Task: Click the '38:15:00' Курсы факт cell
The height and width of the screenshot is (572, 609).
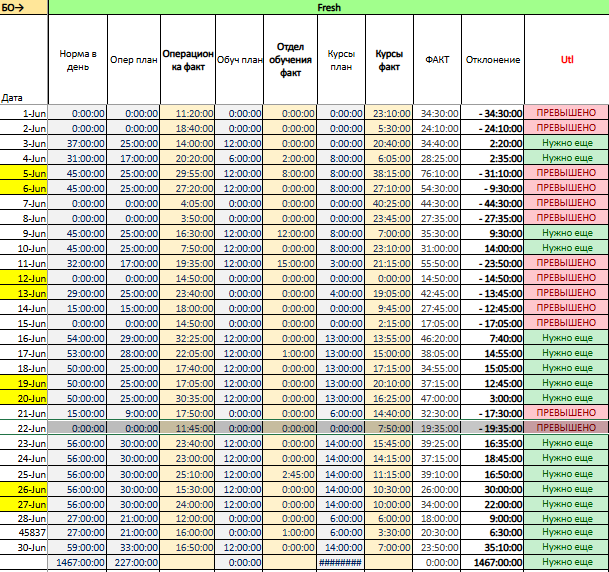Action: [x=389, y=173]
